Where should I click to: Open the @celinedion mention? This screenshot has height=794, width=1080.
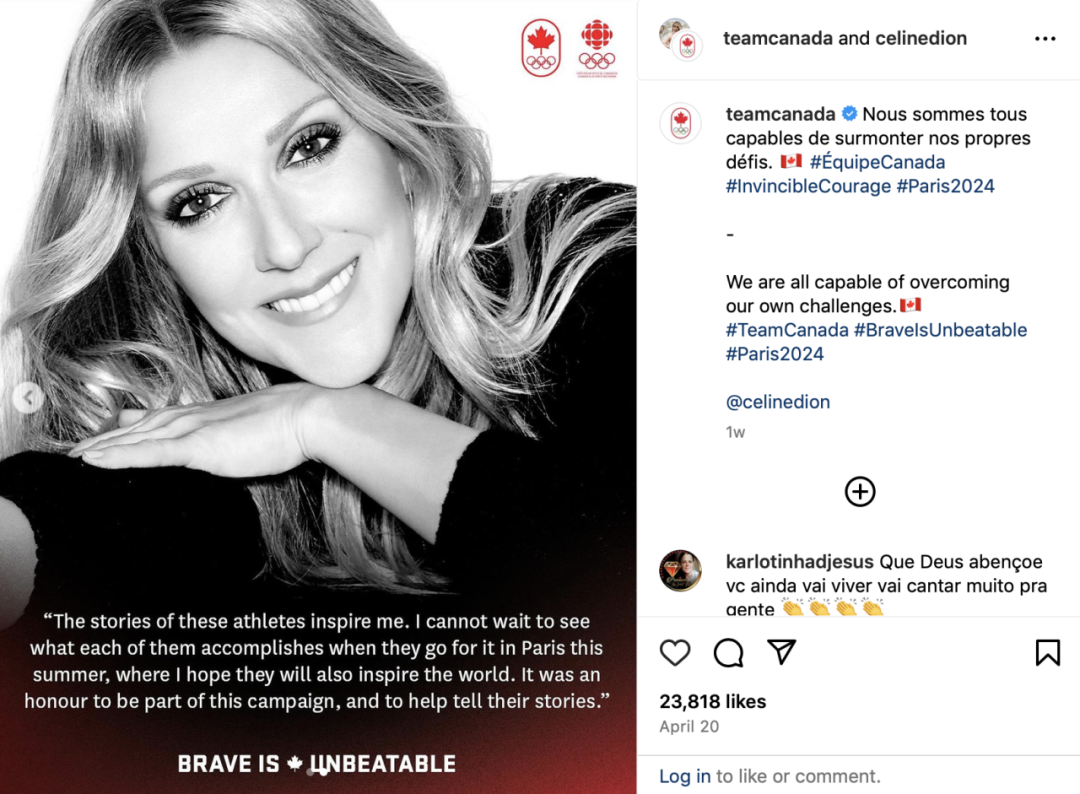[778, 401]
